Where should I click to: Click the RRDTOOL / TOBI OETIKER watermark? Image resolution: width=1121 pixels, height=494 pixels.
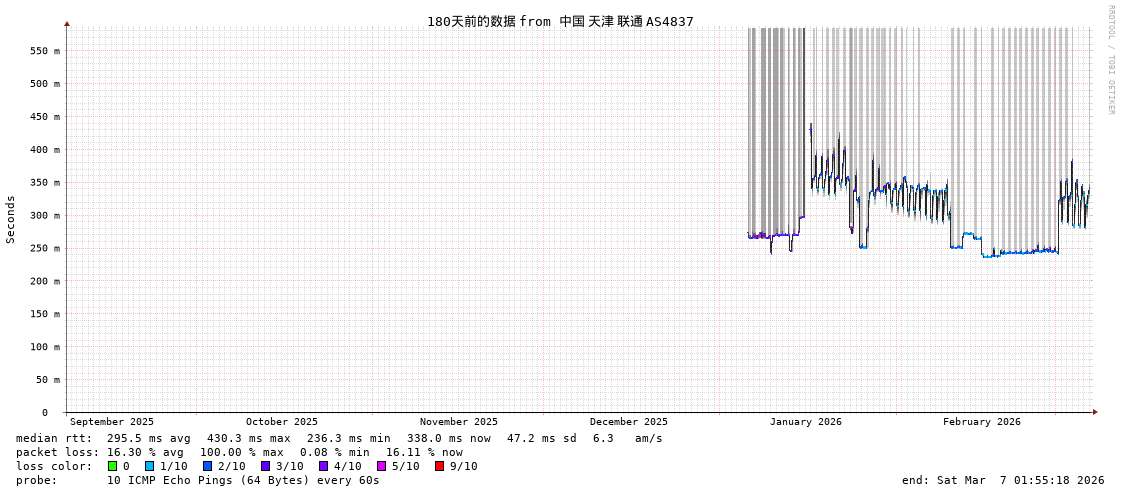(1110, 60)
